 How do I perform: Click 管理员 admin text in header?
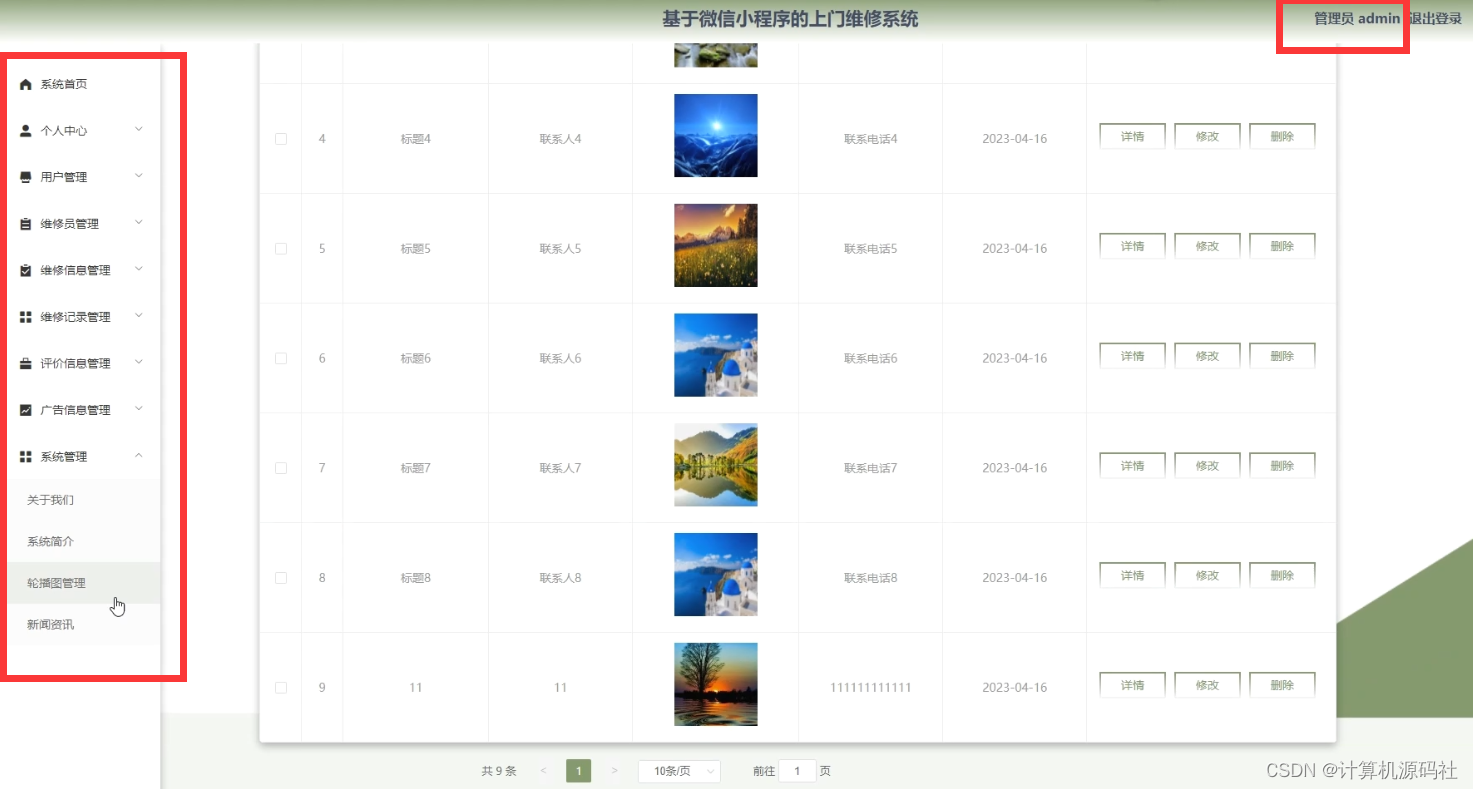(1357, 19)
